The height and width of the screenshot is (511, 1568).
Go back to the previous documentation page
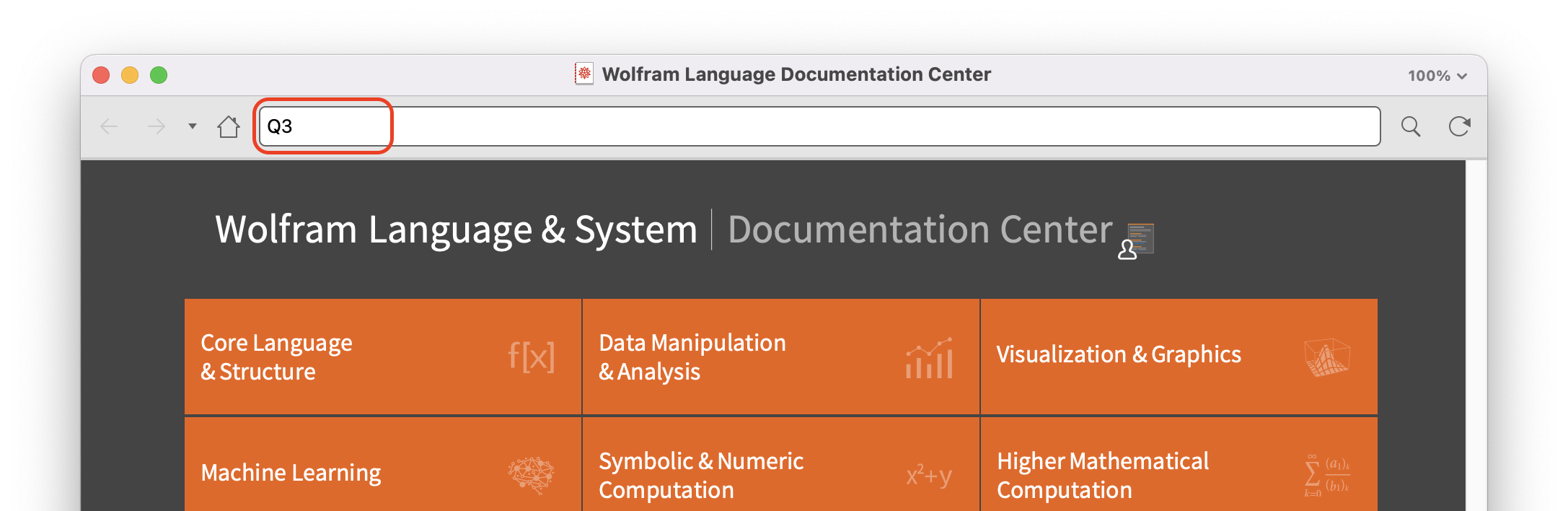(109, 127)
